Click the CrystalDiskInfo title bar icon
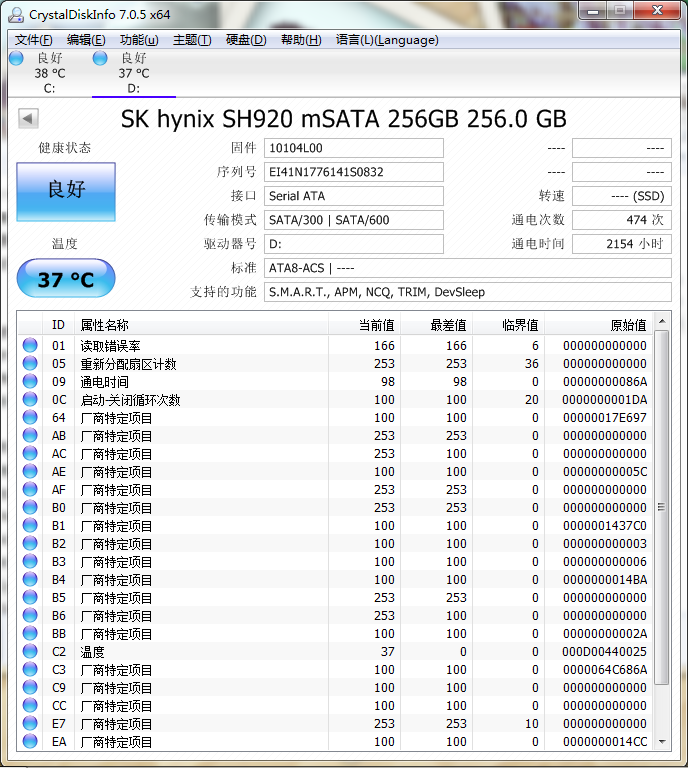This screenshot has width=689, height=768. coord(16,15)
